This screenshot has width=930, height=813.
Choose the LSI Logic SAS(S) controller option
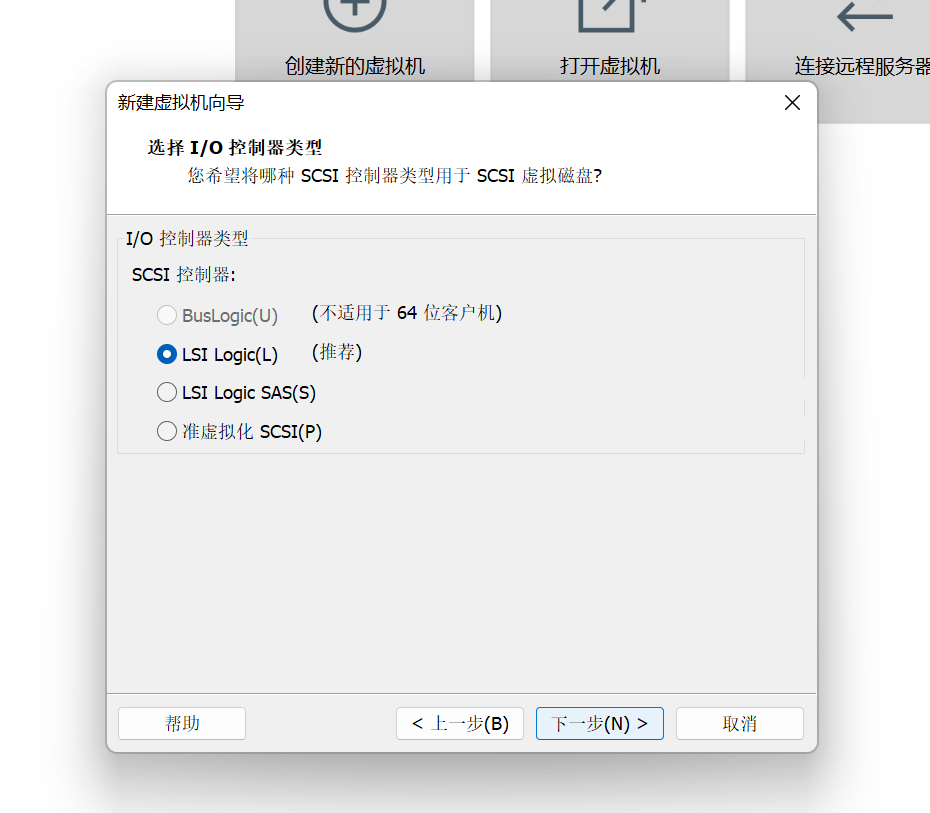(167, 393)
